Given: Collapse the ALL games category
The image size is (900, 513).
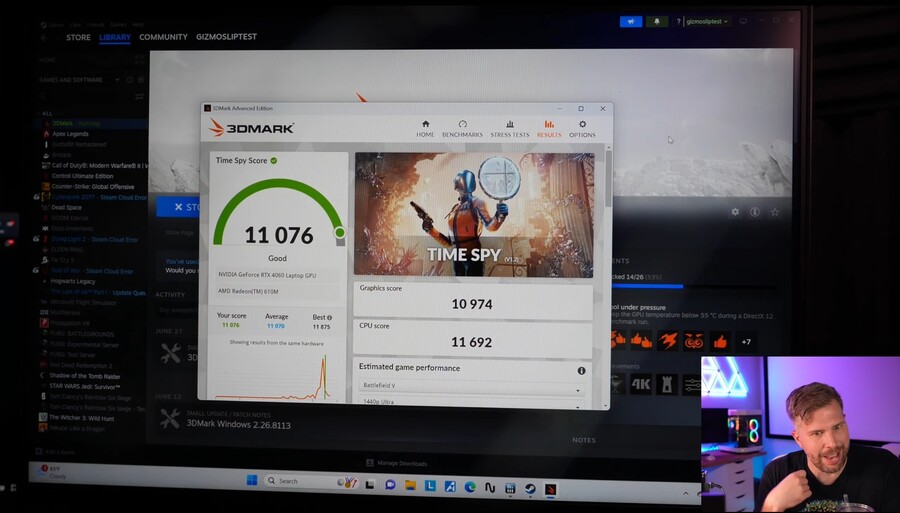Looking at the screenshot, I should click(47, 114).
